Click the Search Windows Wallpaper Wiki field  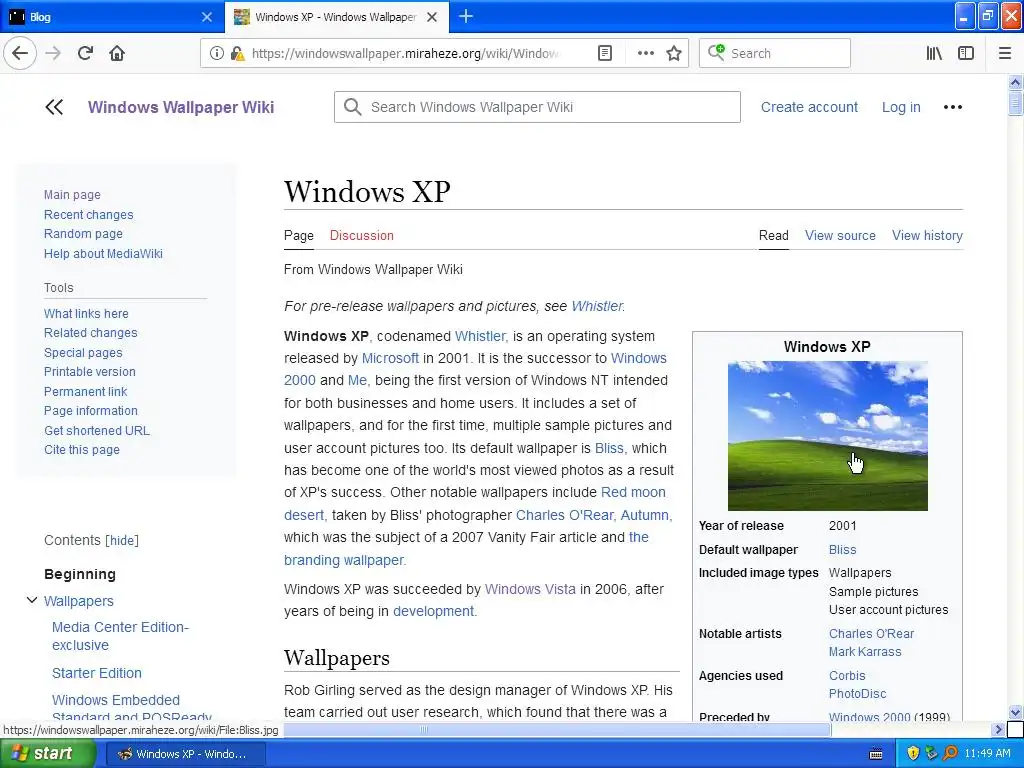[x=537, y=107]
